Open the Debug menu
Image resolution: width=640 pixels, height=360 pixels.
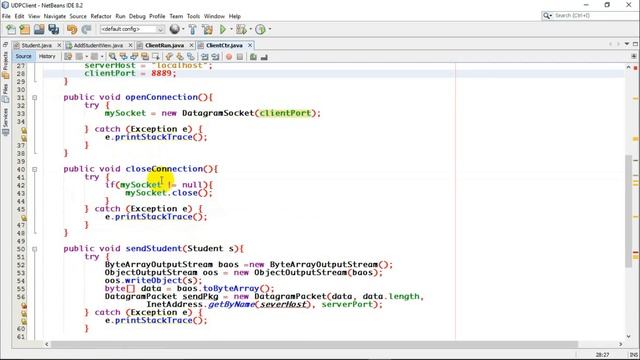pyautogui.click(x=137, y=16)
